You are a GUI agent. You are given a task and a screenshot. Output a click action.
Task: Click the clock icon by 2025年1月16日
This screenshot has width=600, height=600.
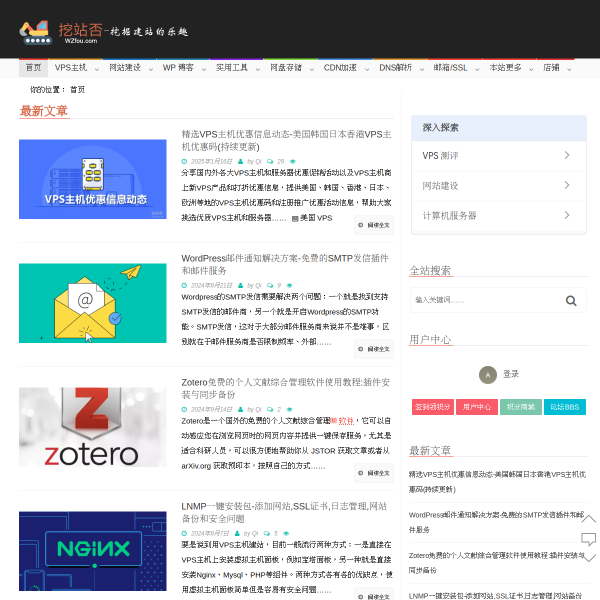click(x=184, y=161)
